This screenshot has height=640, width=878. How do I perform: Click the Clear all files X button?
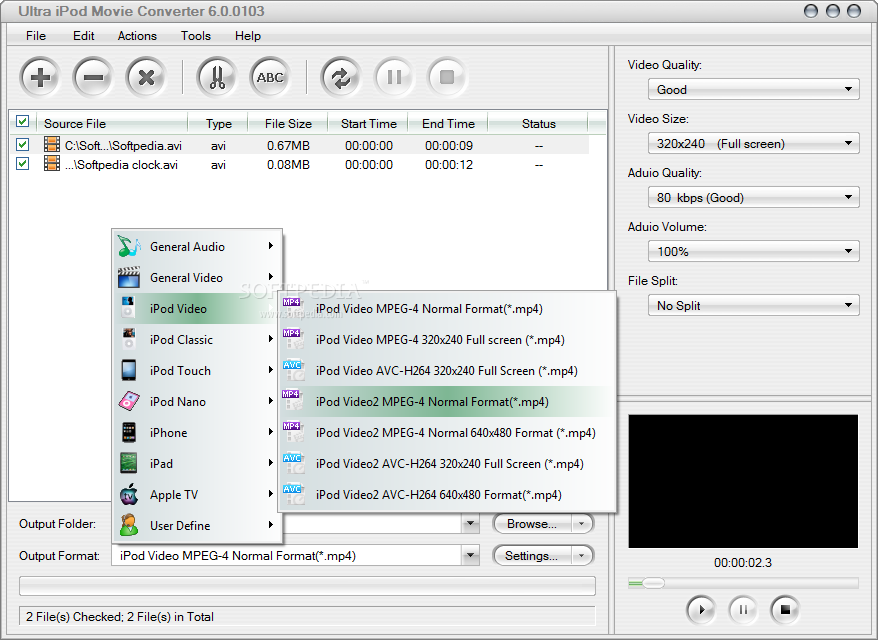[x=146, y=77]
